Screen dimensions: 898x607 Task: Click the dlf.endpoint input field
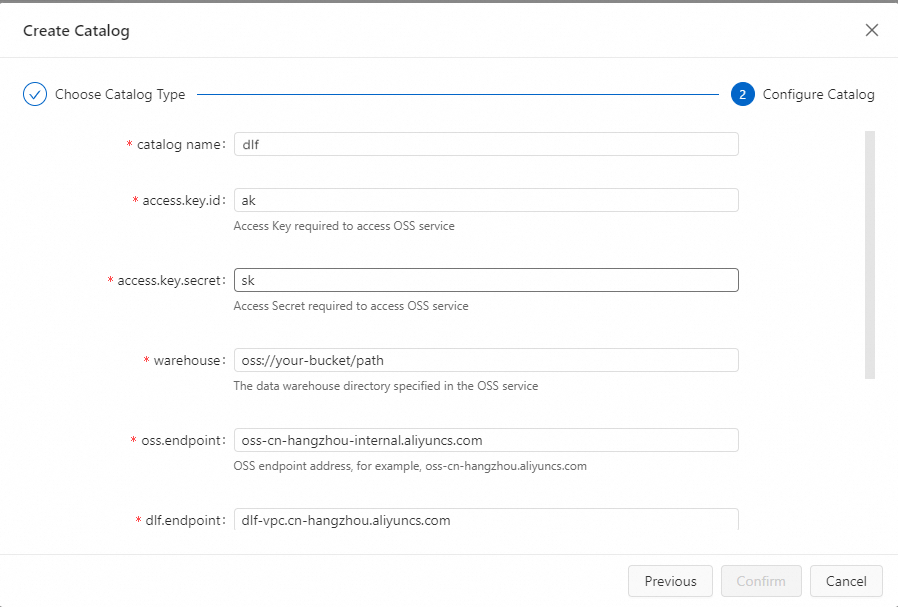click(x=485, y=520)
